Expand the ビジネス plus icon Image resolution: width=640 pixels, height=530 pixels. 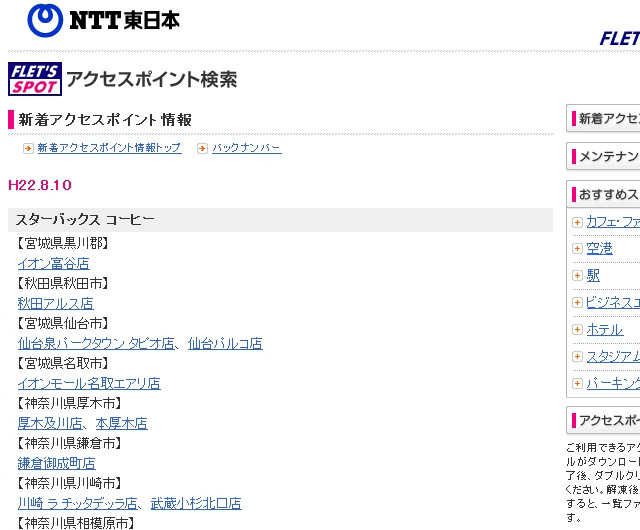(x=577, y=303)
